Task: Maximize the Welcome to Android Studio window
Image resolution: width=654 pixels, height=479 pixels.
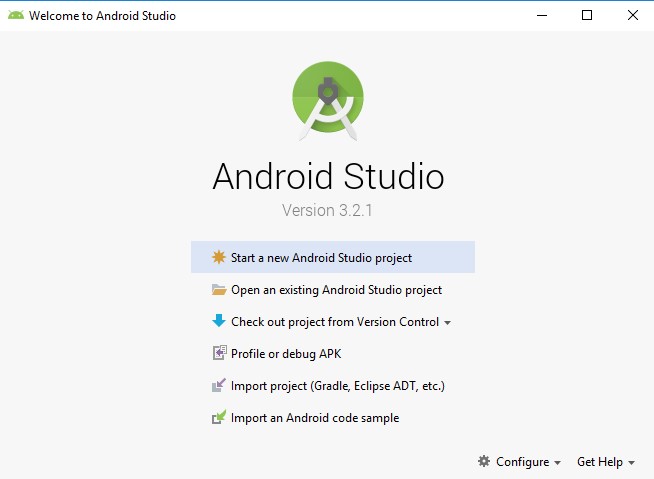Action: (587, 15)
